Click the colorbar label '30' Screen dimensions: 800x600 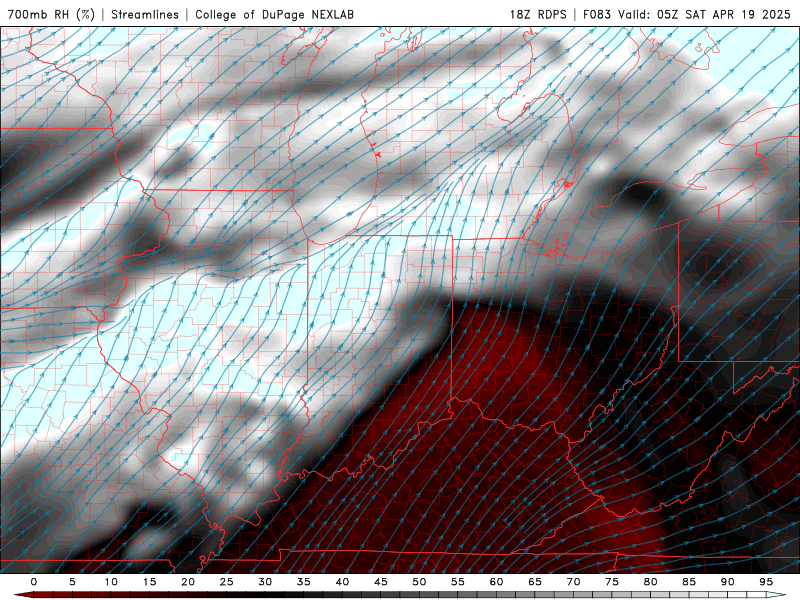pyautogui.click(x=265, y=582)
